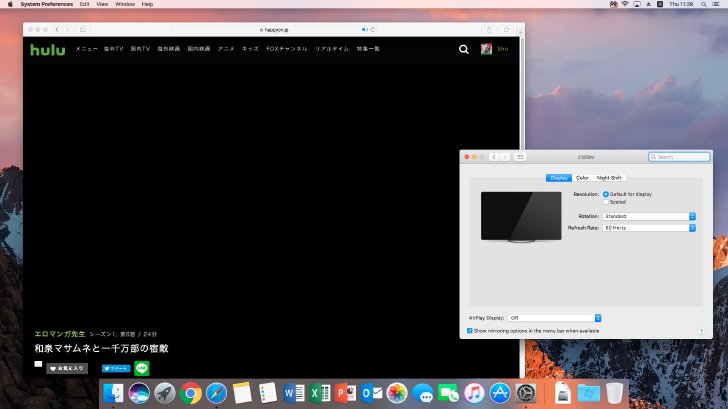Open Photos app in the Dock
Image resolution: width=728 pixels, height=409 pixels.
coord(397,393)
